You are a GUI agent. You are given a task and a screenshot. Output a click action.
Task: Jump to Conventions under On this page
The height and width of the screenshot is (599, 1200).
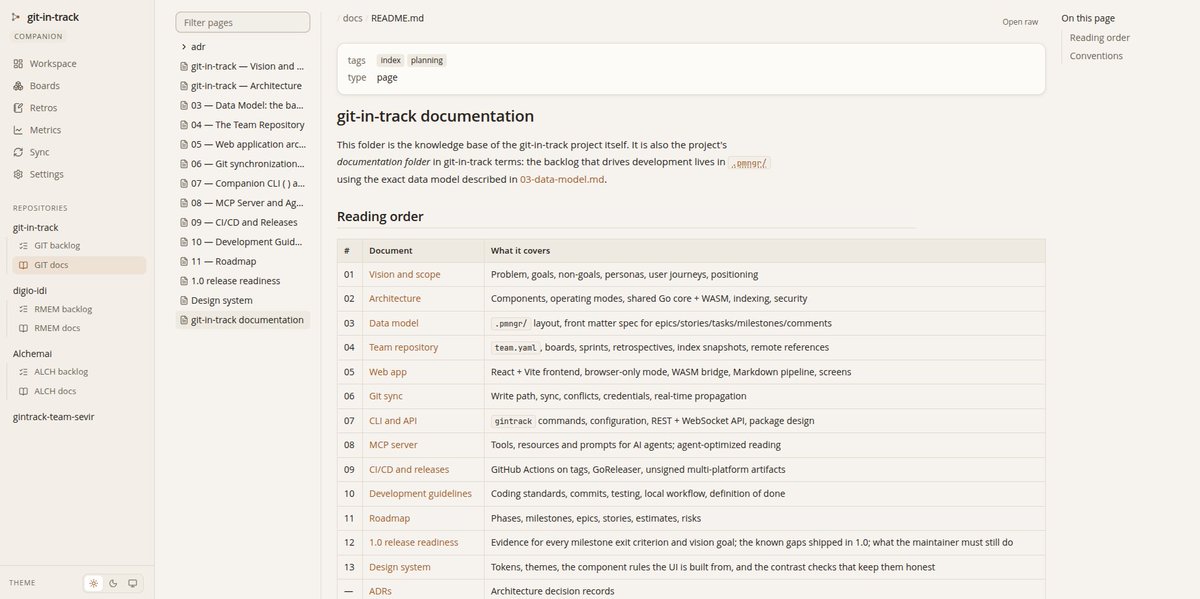click(x=1096, y=56)
